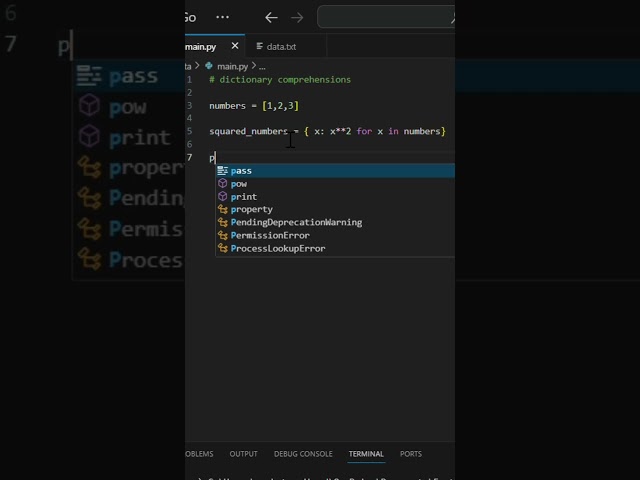Select ProcessLookupError suggestion
The image size is (640, 480).
tap(336, 249)
